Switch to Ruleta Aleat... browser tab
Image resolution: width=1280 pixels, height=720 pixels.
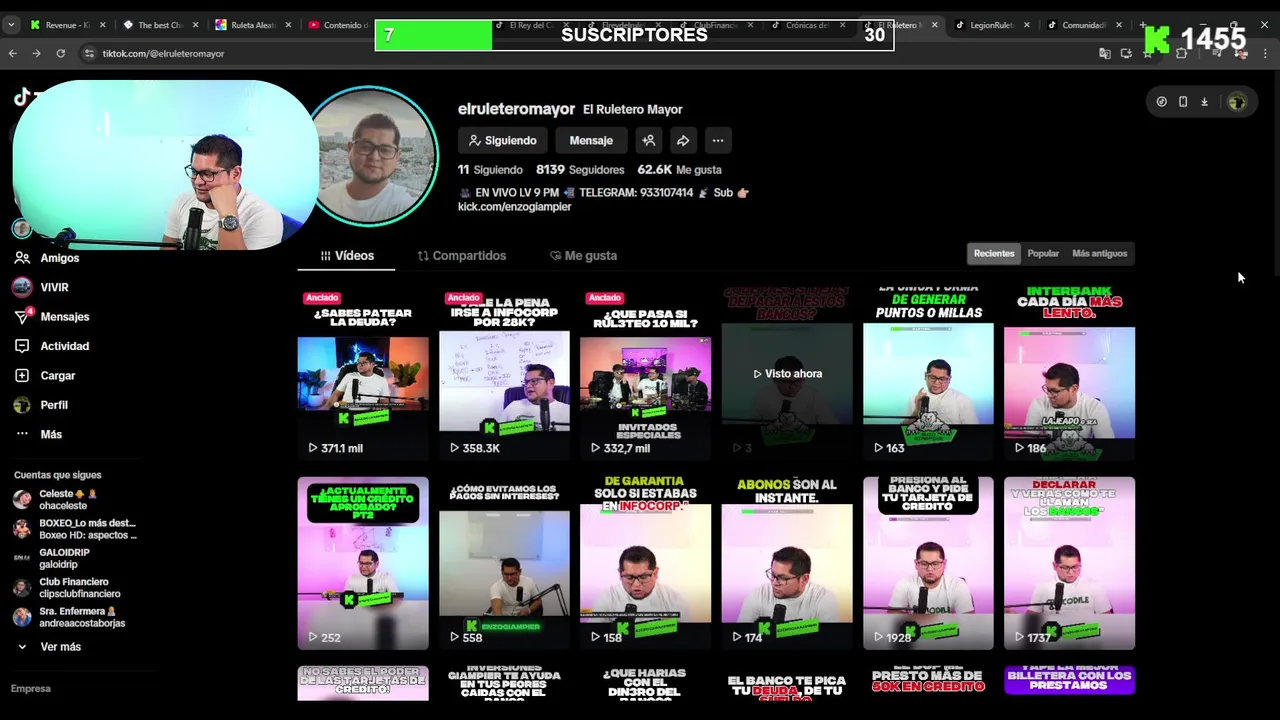(x=252, y=25)
